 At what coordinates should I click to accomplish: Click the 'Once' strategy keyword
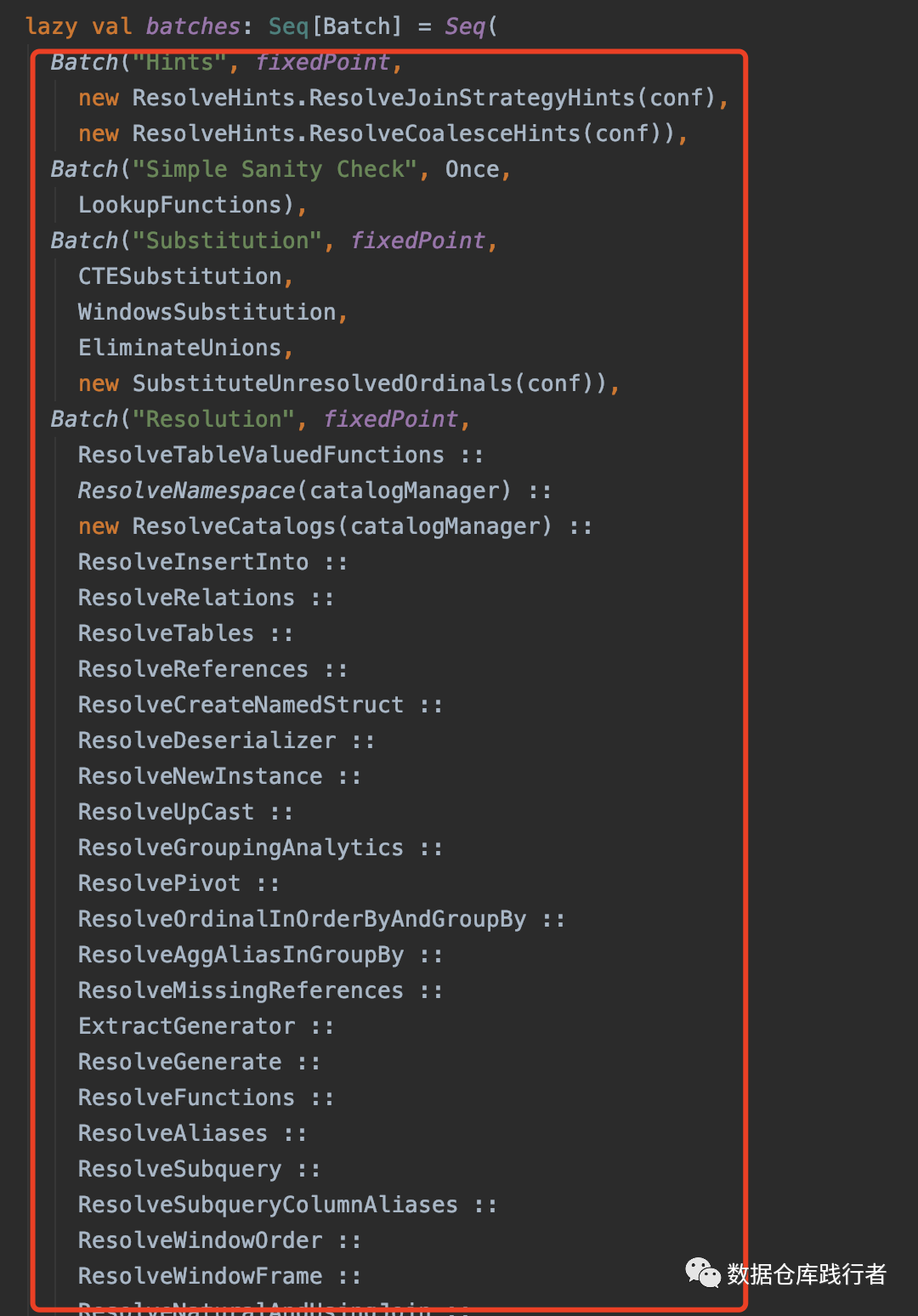(x=472, y=169)
